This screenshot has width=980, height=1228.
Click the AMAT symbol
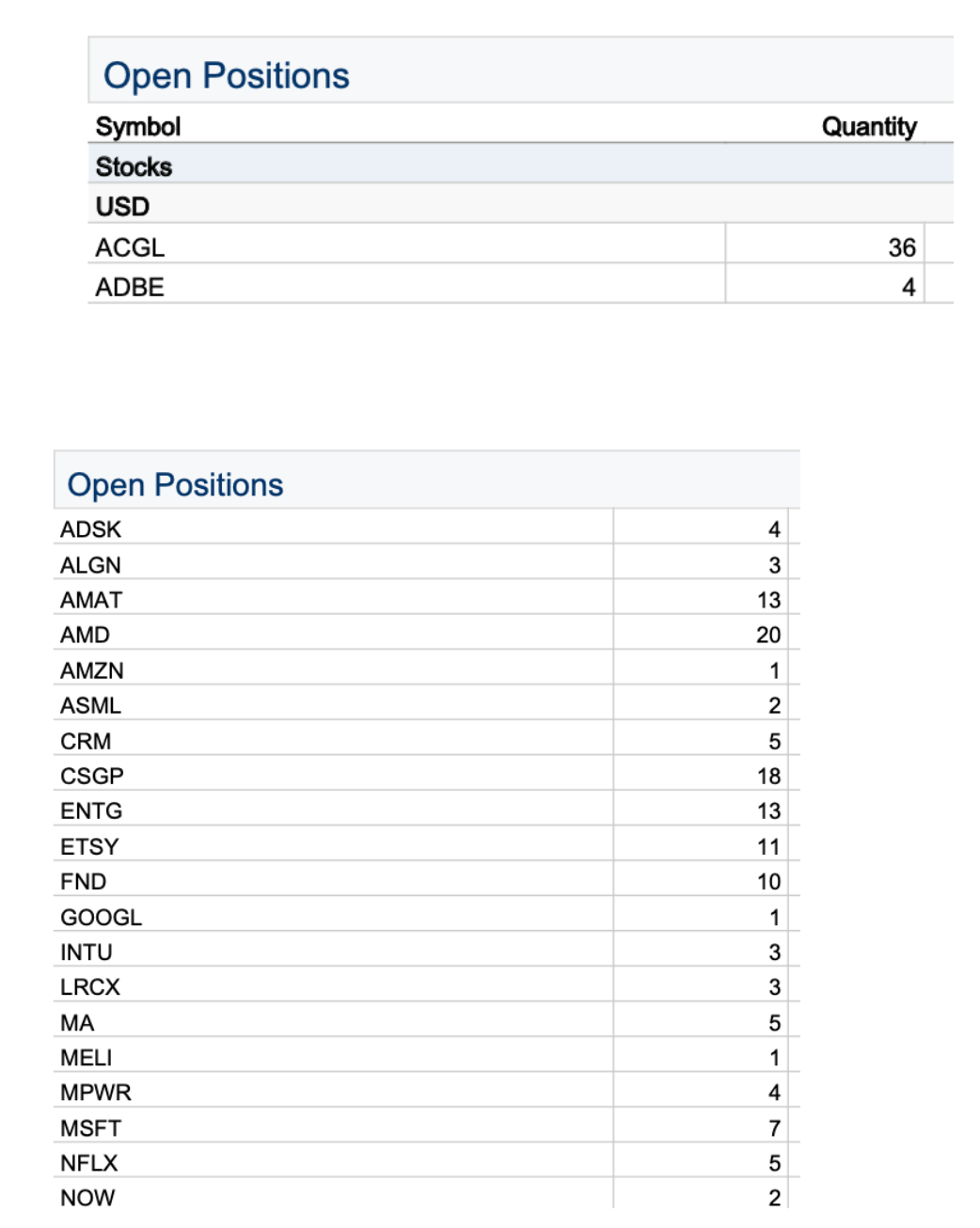point(91,600)
